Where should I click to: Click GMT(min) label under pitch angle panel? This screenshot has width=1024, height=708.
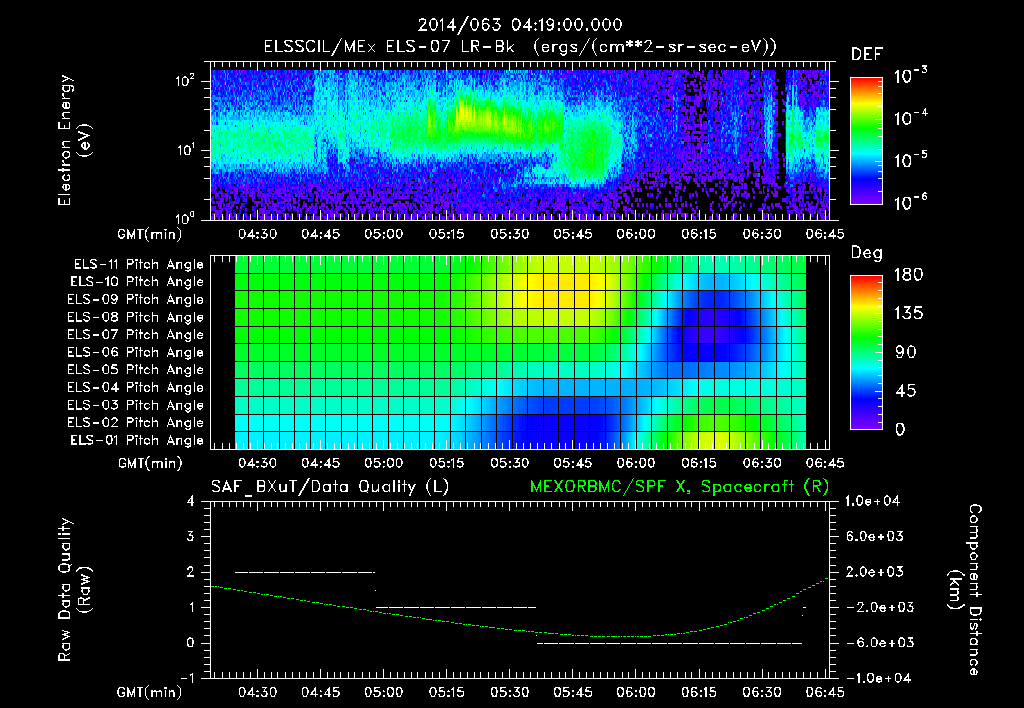(x=150, y=464)
